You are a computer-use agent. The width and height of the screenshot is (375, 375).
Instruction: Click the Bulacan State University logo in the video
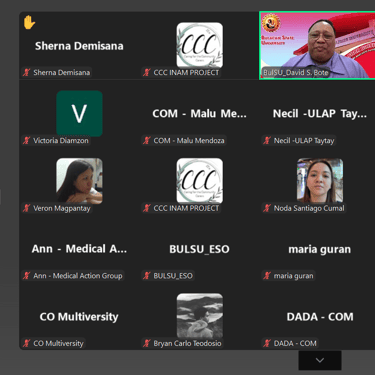(x=271, y=23)
